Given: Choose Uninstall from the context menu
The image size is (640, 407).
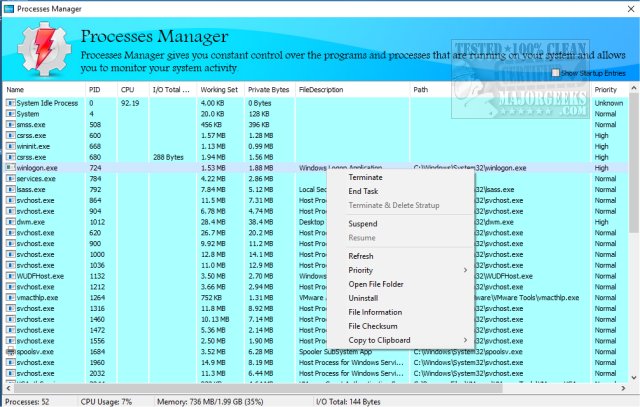Looking at the screenshot, I should (x=363, y=298).
